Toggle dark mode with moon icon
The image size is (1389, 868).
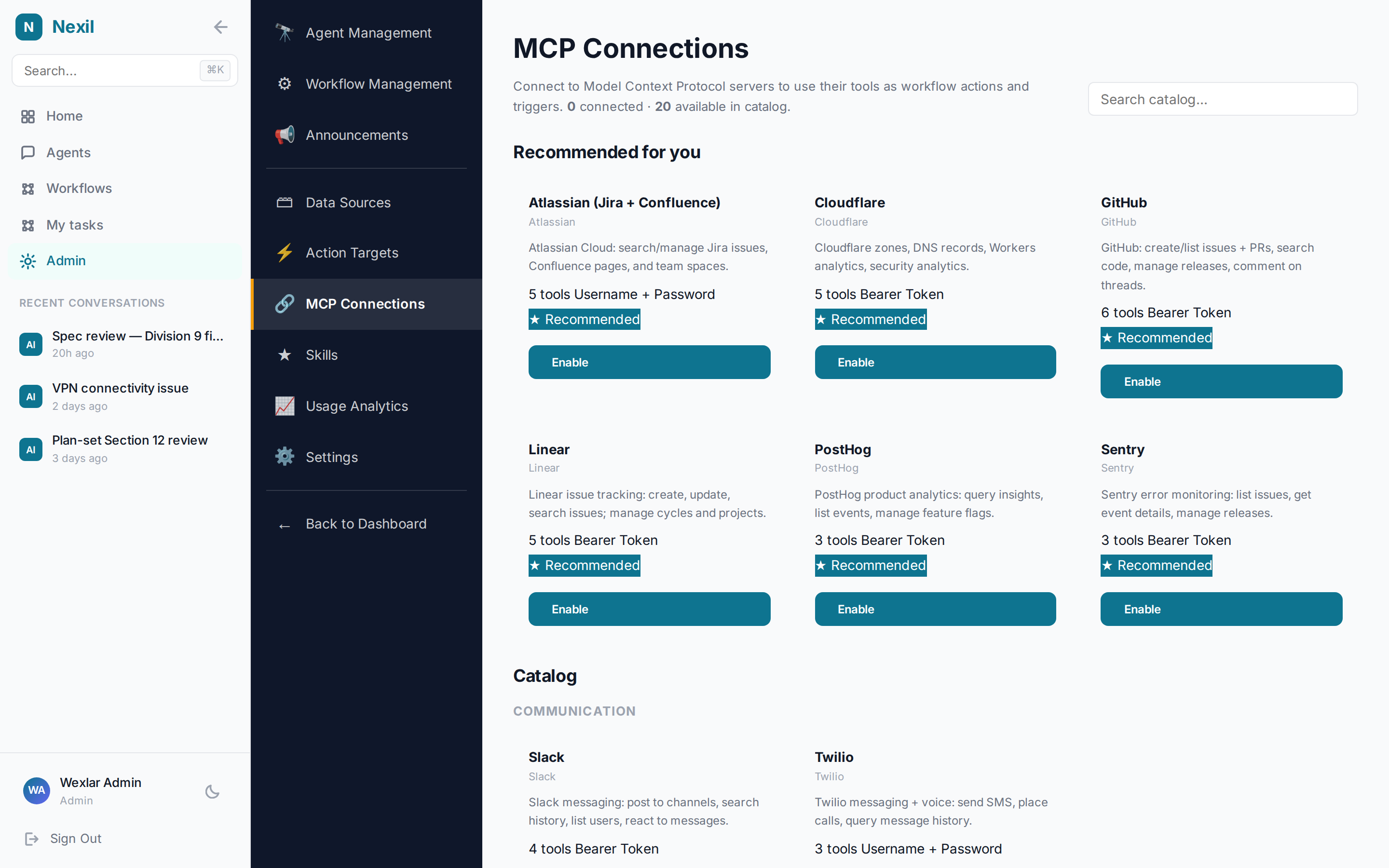click(x=212, y=792)
